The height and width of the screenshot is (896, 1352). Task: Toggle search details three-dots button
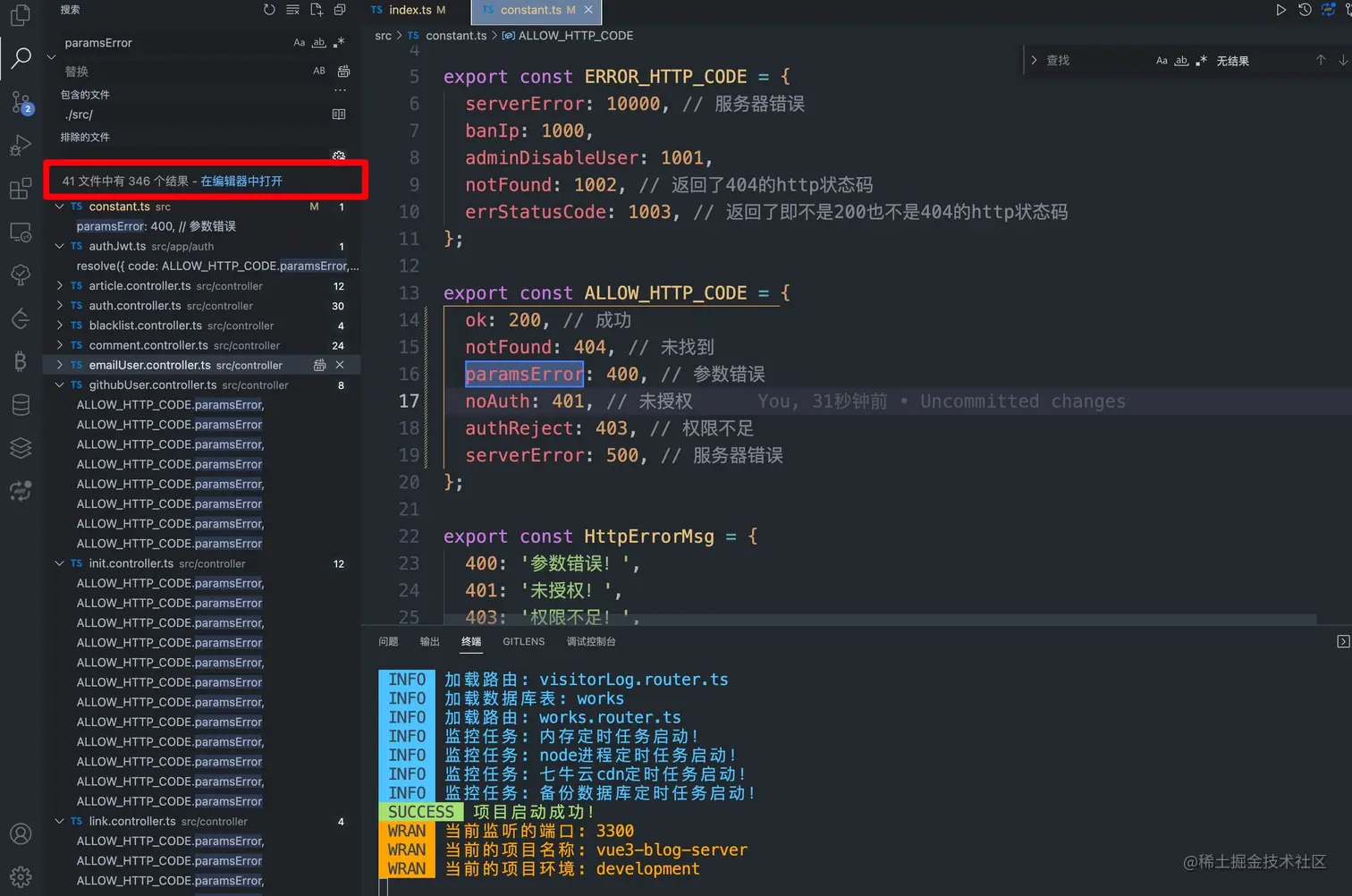coord(340,90)
